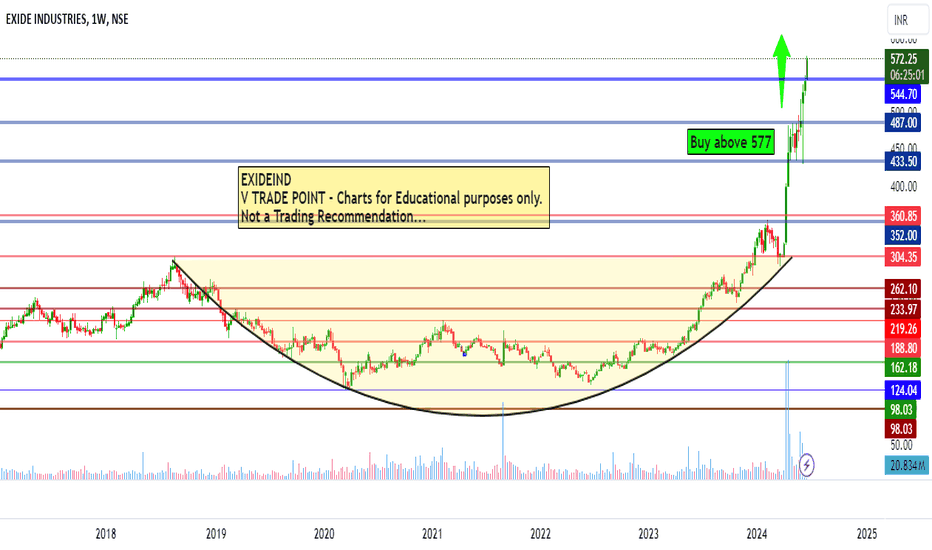Click the 352.00 dark blue price label
Viewport: 932px width, 550px height.
pyautogui.click(x=903, y=235)
